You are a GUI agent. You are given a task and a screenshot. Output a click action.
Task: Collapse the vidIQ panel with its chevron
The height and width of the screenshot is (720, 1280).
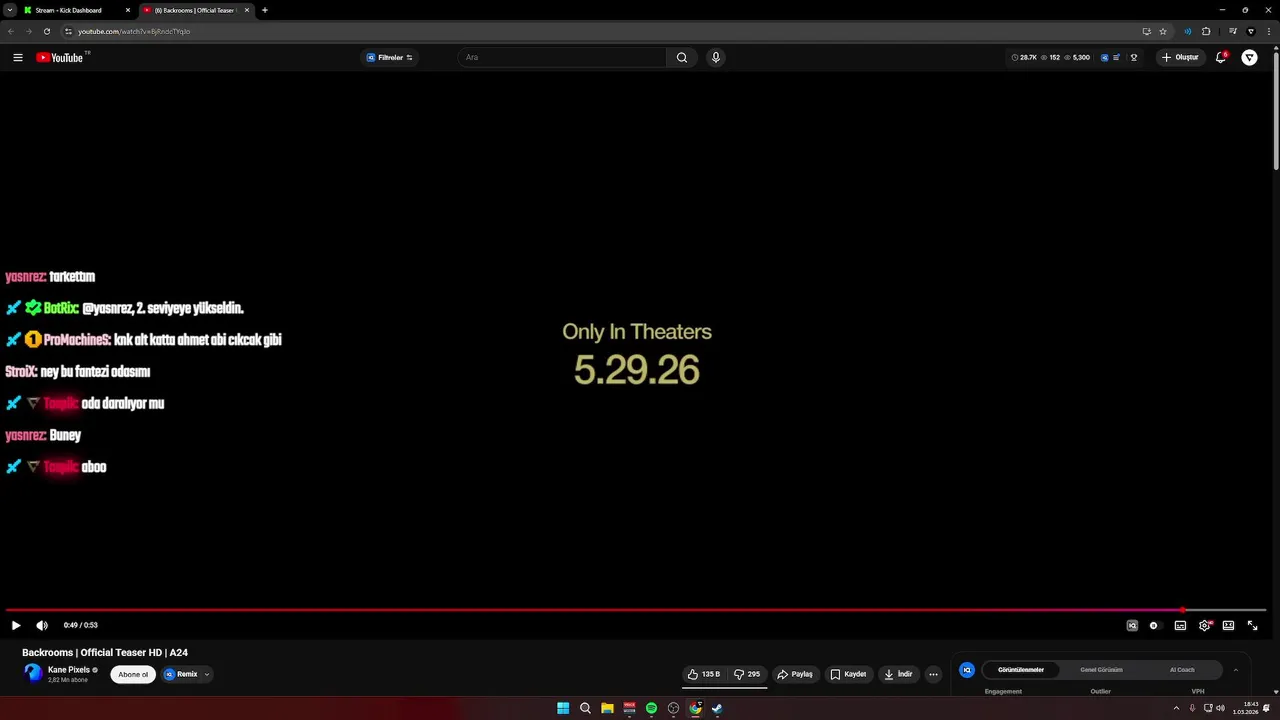click(x=1235, y=670)
